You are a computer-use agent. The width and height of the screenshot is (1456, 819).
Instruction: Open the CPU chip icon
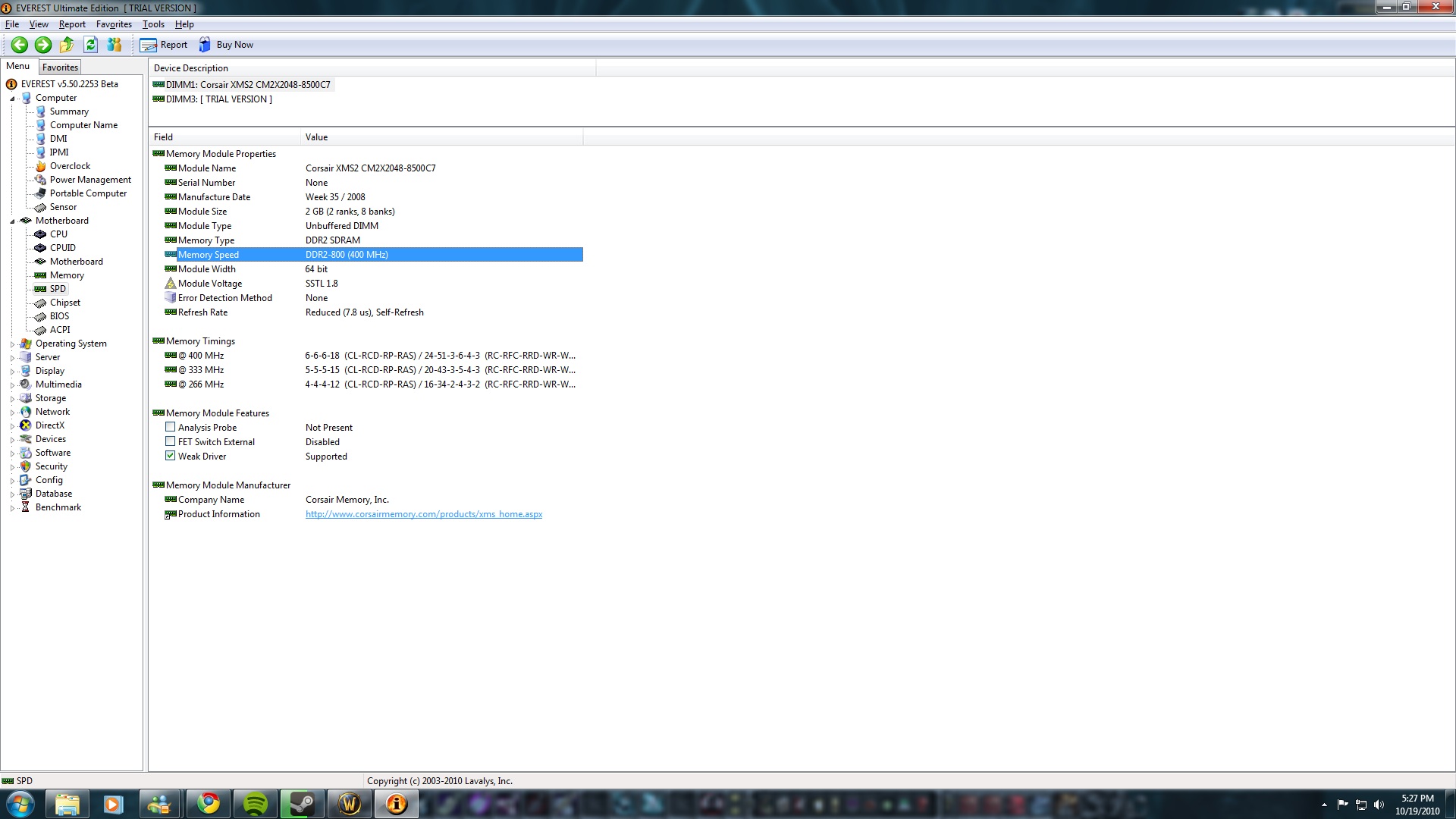pos(41,234)
